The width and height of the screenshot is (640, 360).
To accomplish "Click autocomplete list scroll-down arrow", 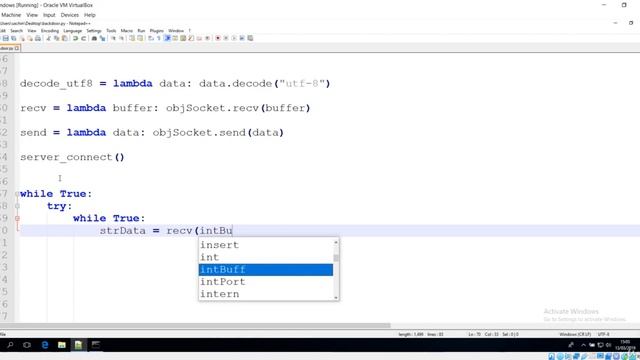I will 336,298.
